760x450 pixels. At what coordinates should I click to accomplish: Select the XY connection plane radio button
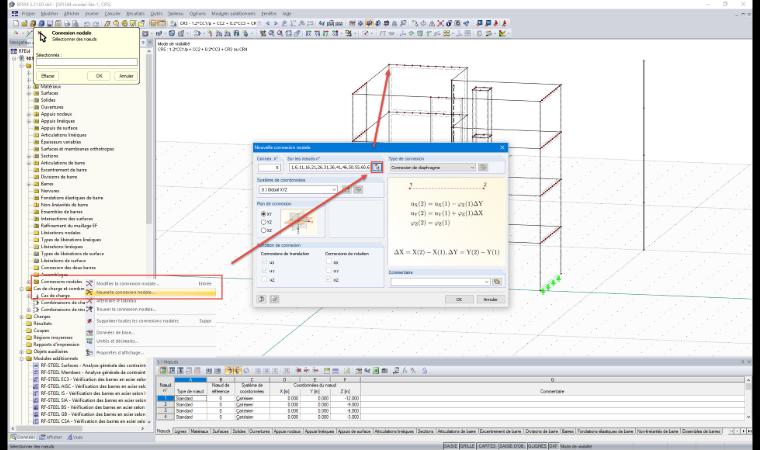264,214
